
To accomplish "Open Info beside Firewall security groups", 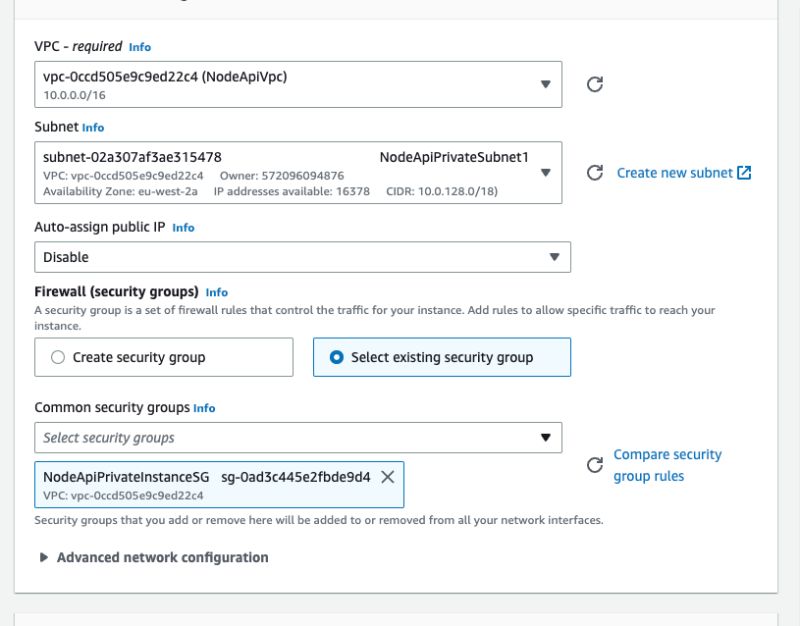I will tap(216, 293).
